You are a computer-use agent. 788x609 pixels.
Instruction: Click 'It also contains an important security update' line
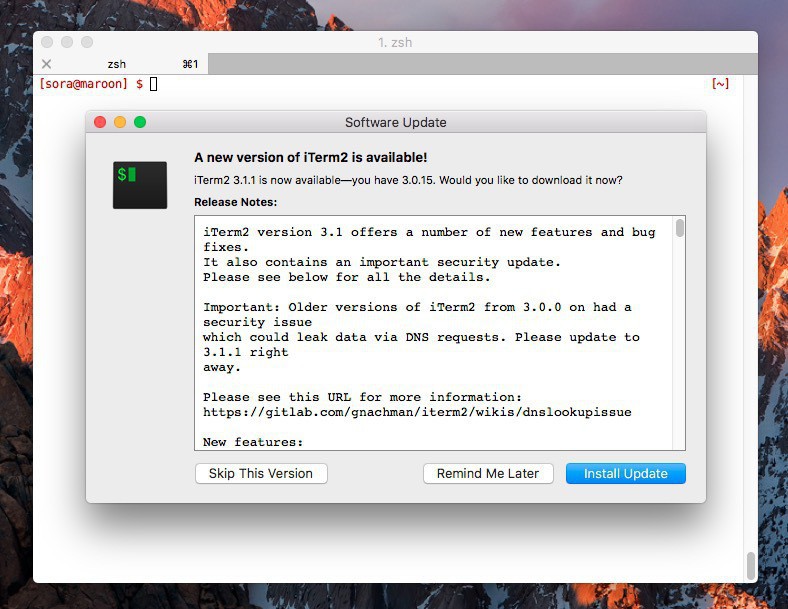pyautogui.click(x=381, y=262)
